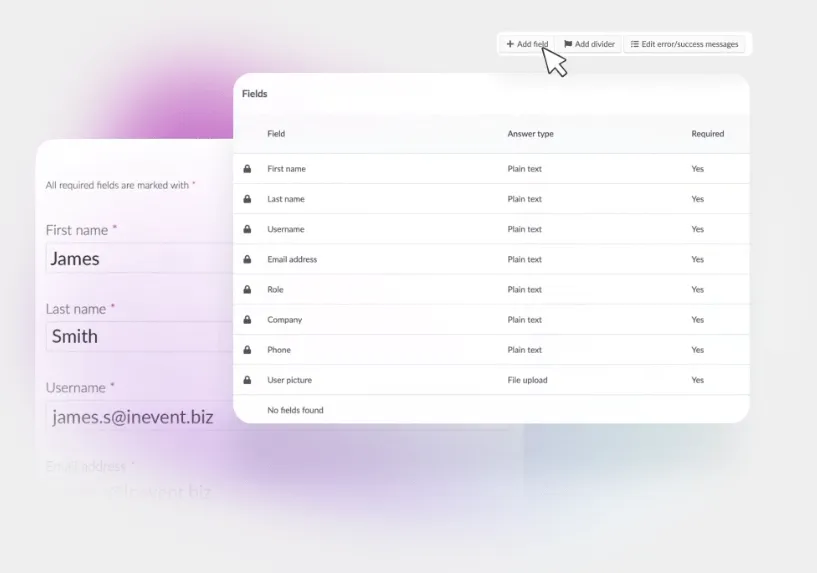Click the Yes value in Company row
The width and height of the screenshot is (817, 573).
(x=698, y=320)
